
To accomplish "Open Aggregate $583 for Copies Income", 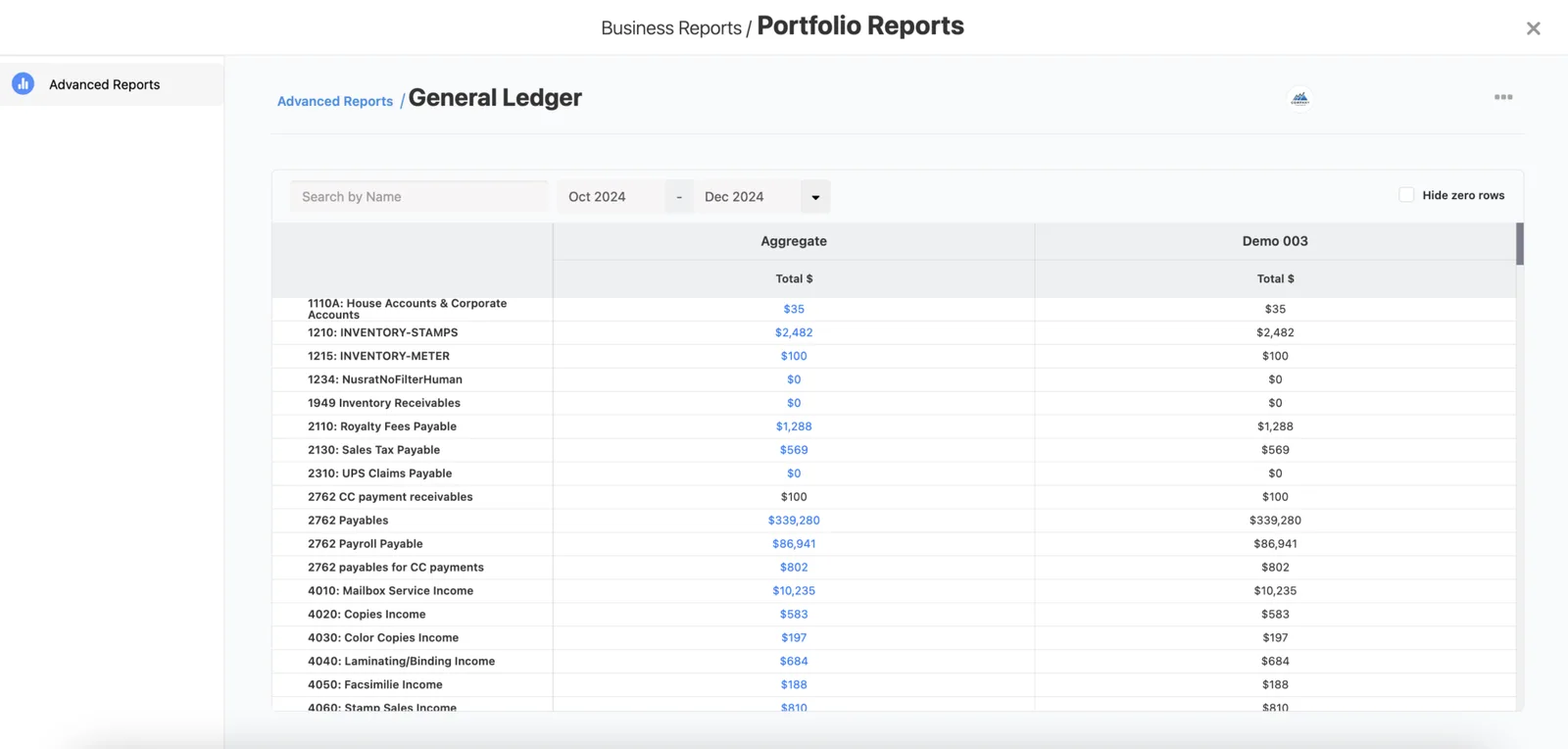I will [x=794, y=615].
